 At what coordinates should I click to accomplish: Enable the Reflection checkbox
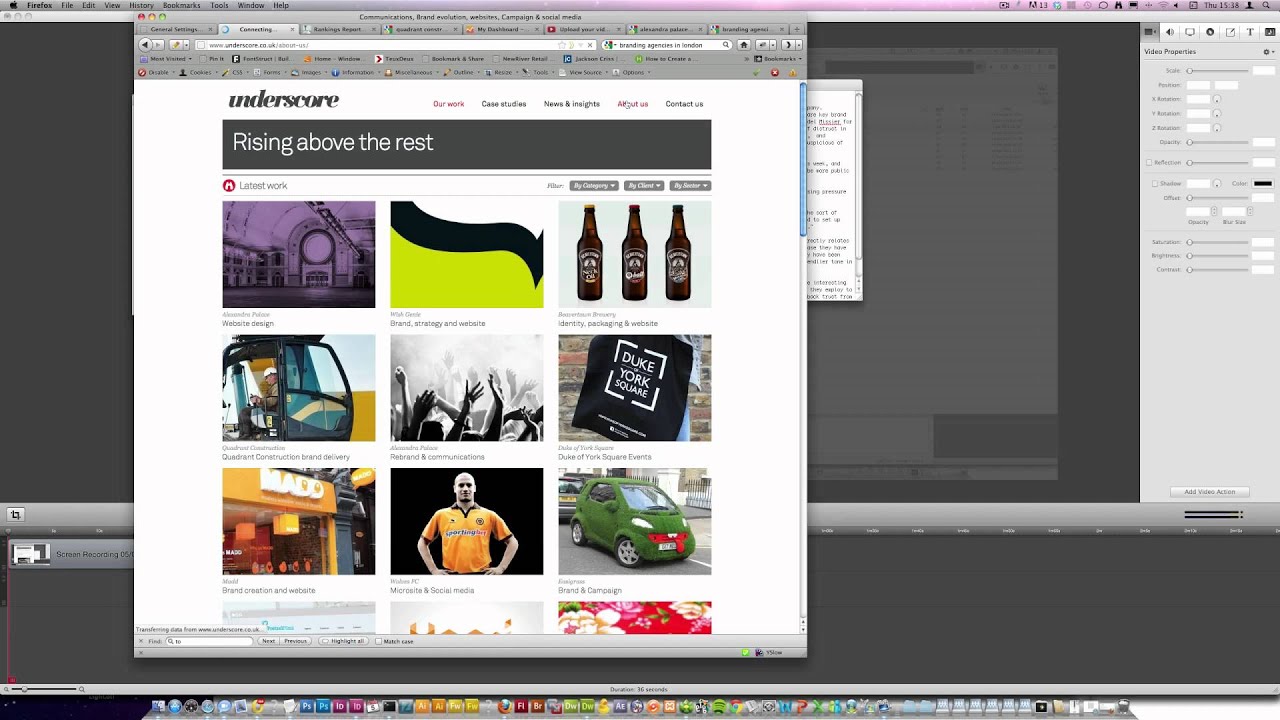[x=1149, y=162]
